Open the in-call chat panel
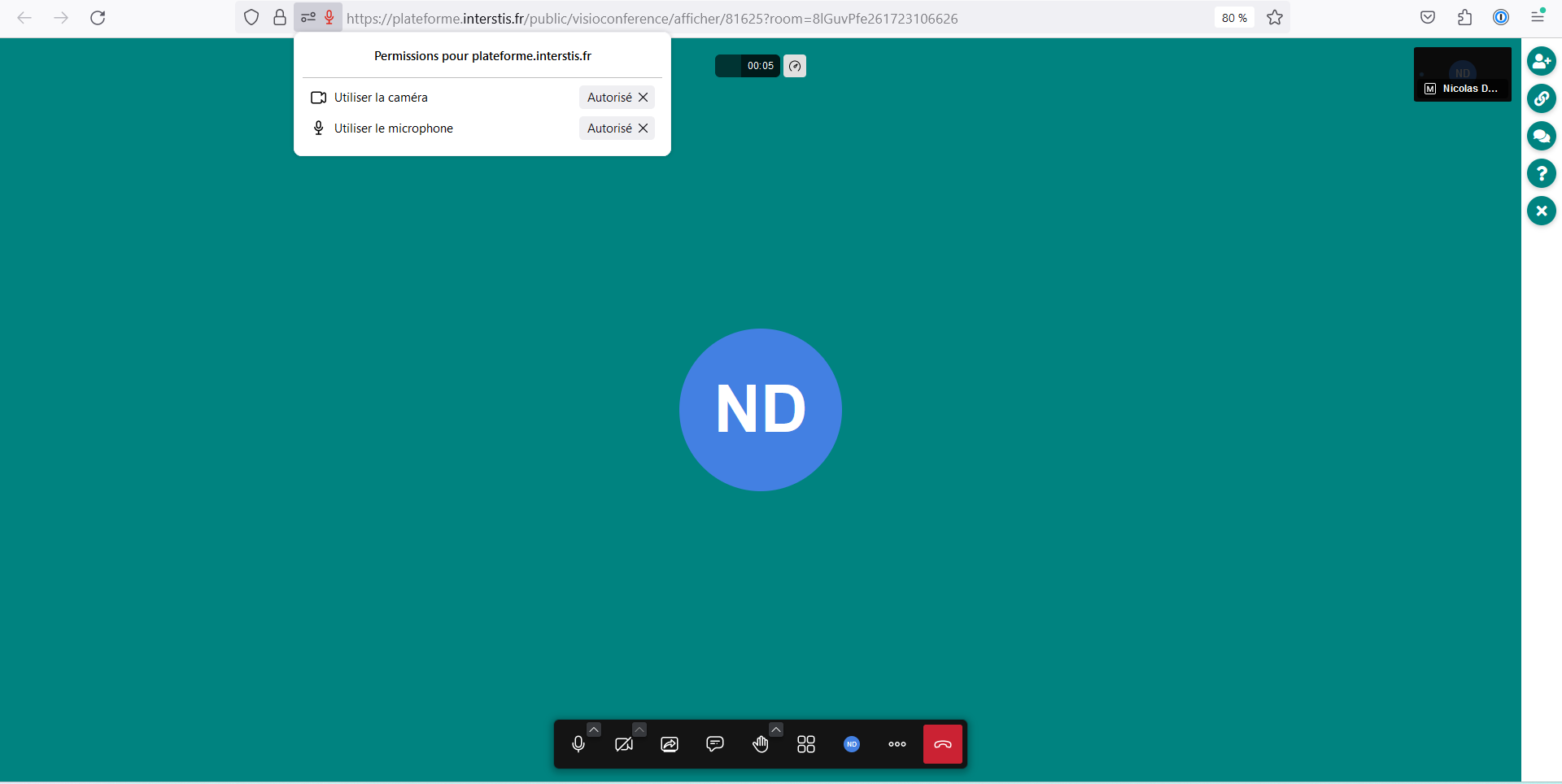This screenshot has width=1562, height=784. (715, 744)
